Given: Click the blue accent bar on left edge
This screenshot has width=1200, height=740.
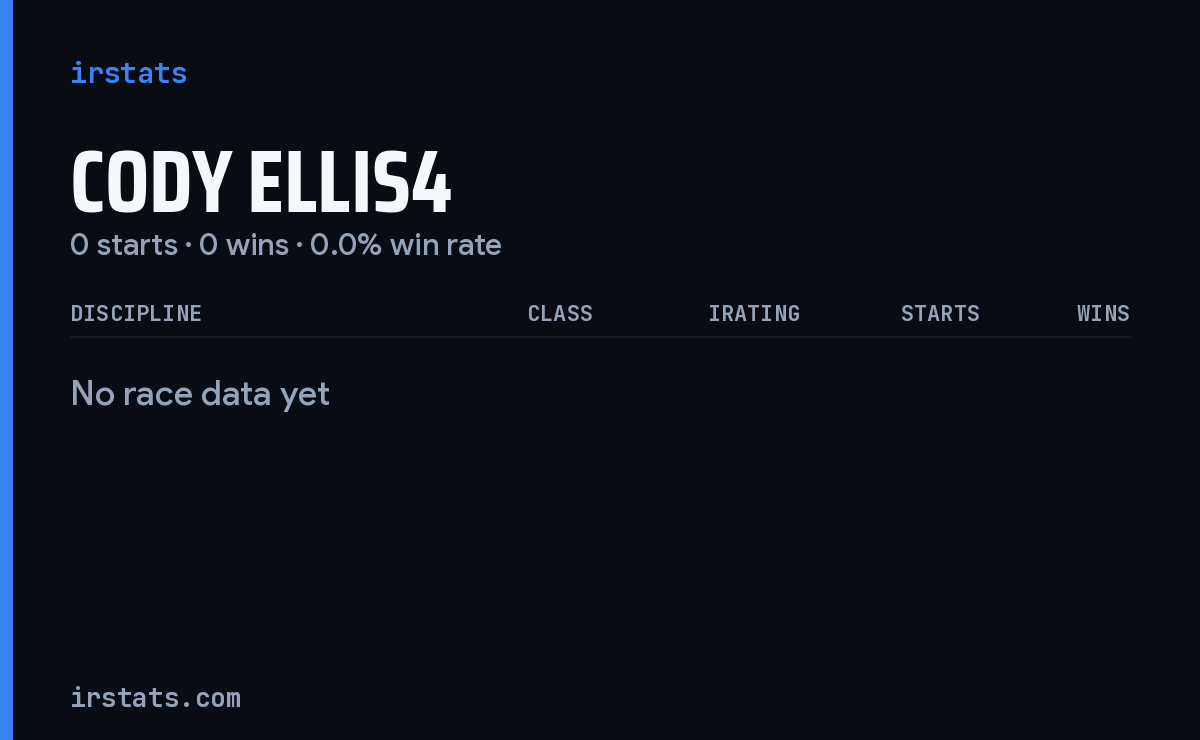Looking at the screenshot, I should [6, 370].
